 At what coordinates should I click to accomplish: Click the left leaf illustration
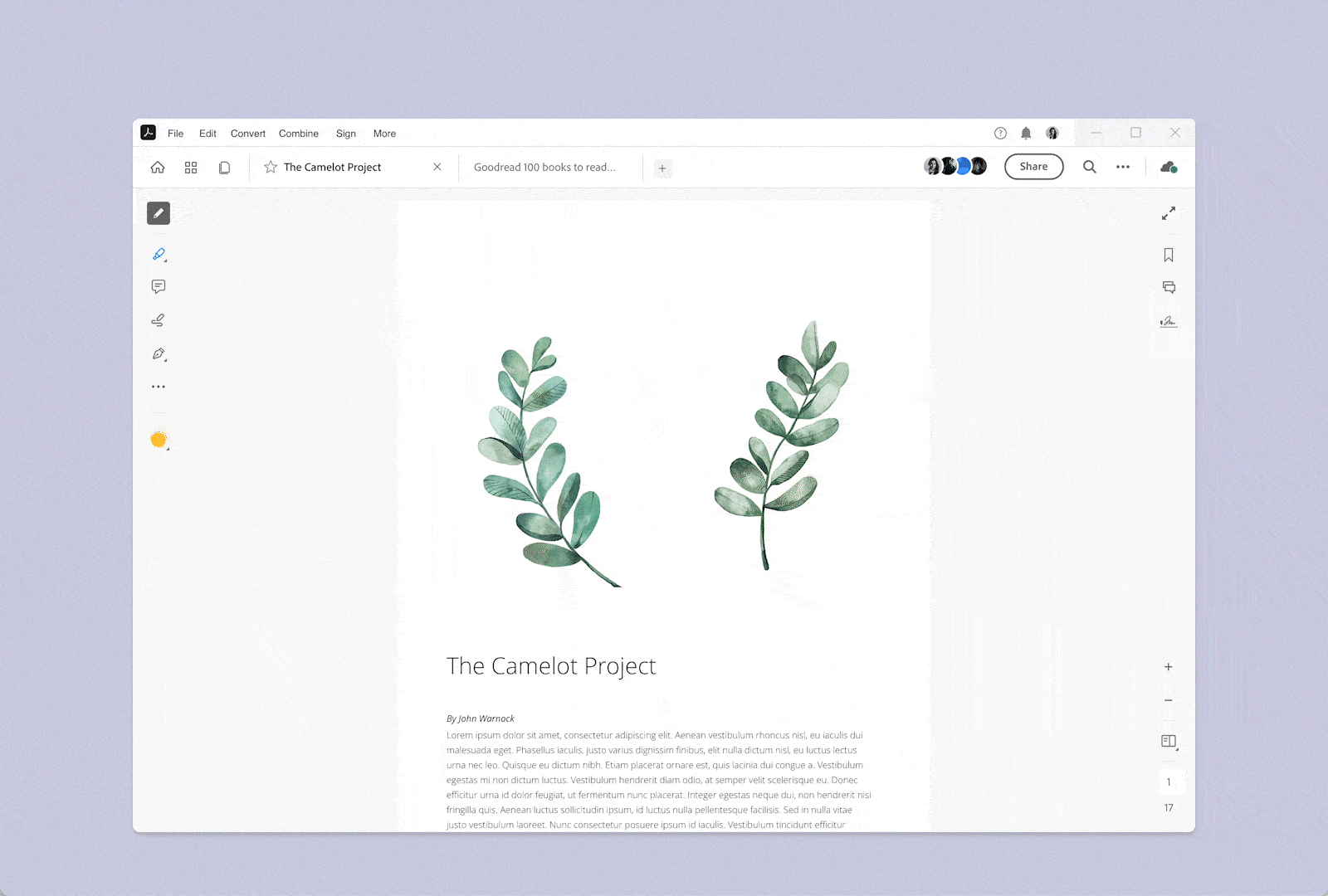548,461
